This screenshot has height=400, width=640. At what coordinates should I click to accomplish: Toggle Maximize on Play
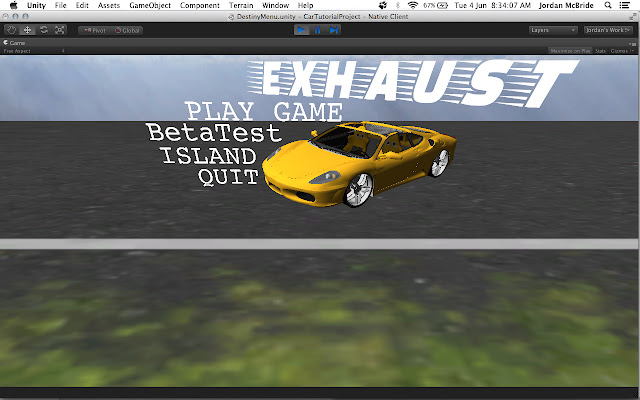(570, 51)
